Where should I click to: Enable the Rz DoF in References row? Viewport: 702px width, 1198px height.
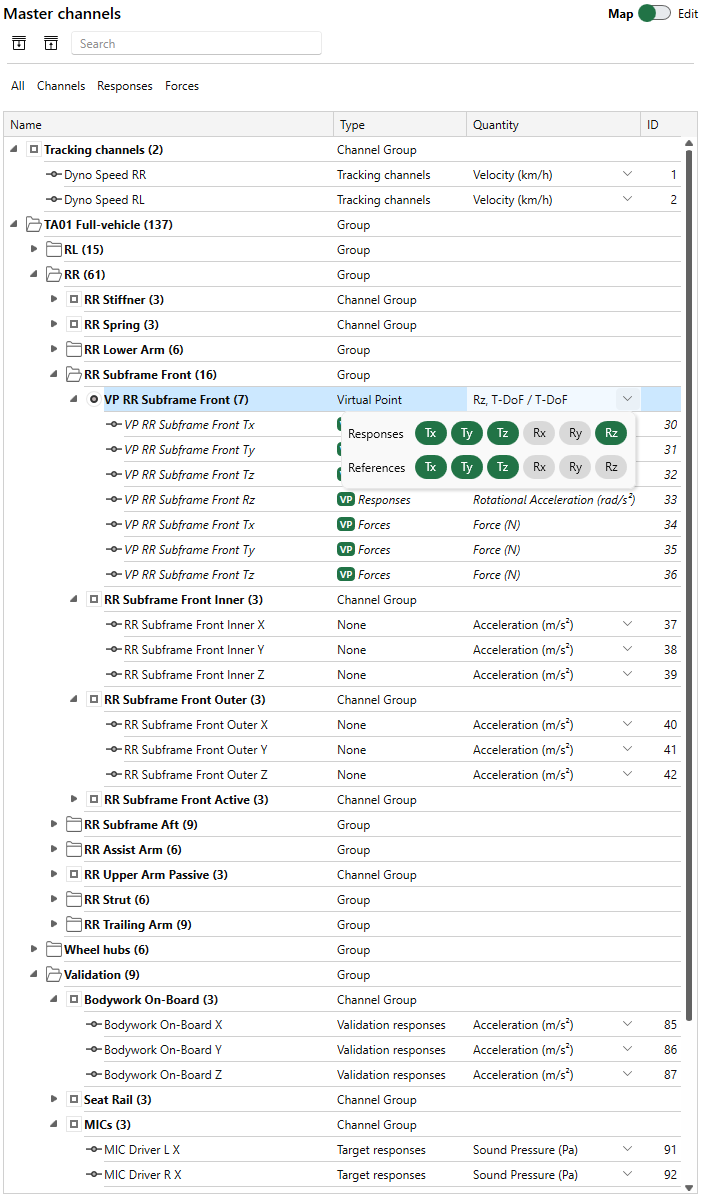click(611, 467)
